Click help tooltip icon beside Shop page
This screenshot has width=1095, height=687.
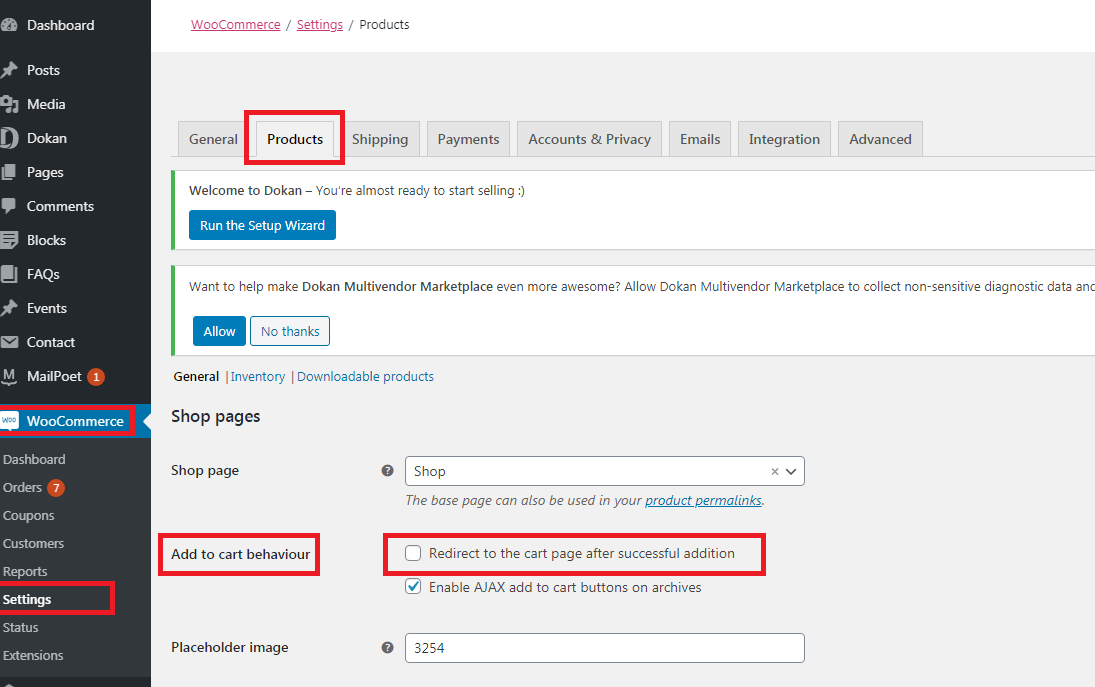388,471
